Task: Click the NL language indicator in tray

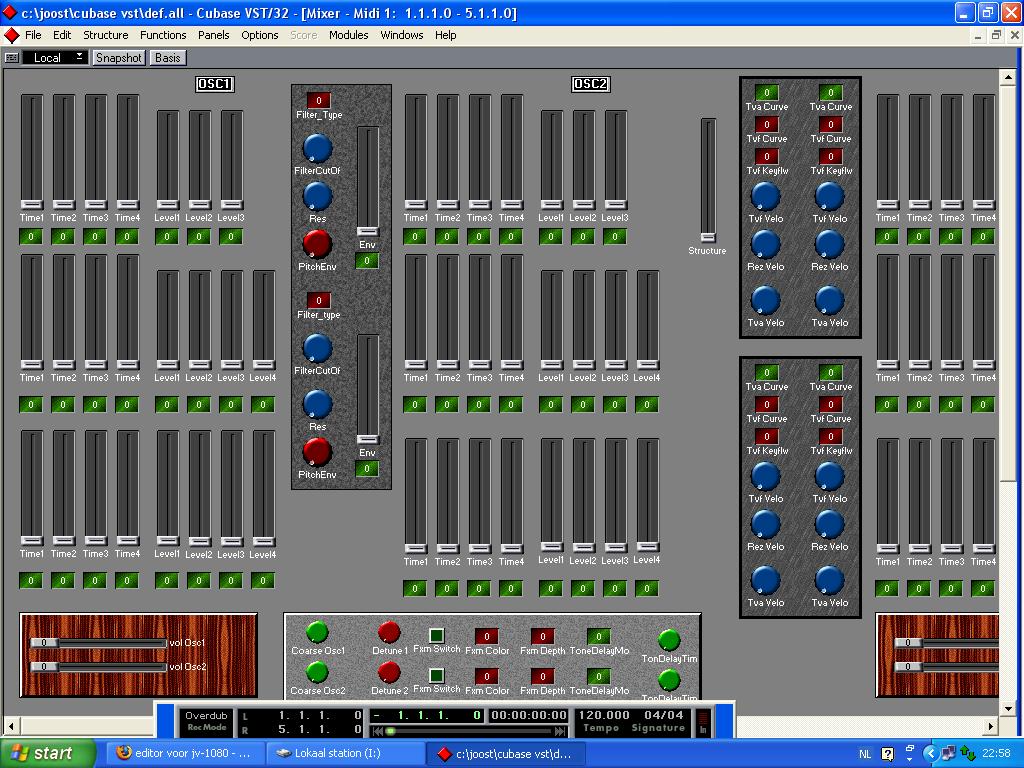Action: pos(865,754)
